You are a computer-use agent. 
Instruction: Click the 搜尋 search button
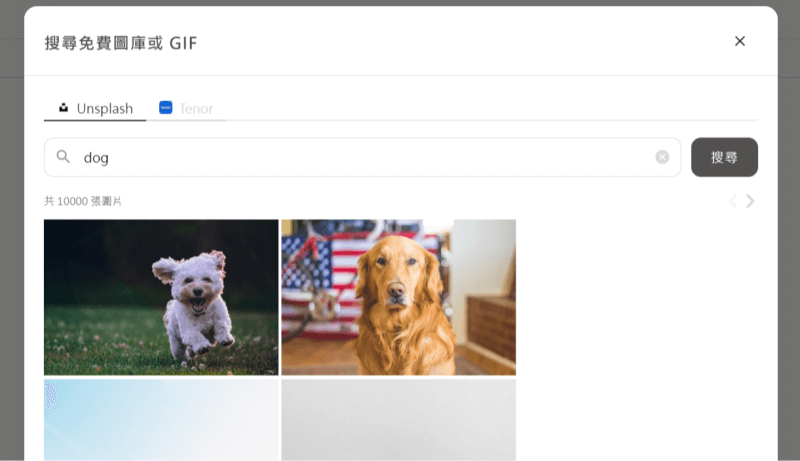tap(724, 157)
